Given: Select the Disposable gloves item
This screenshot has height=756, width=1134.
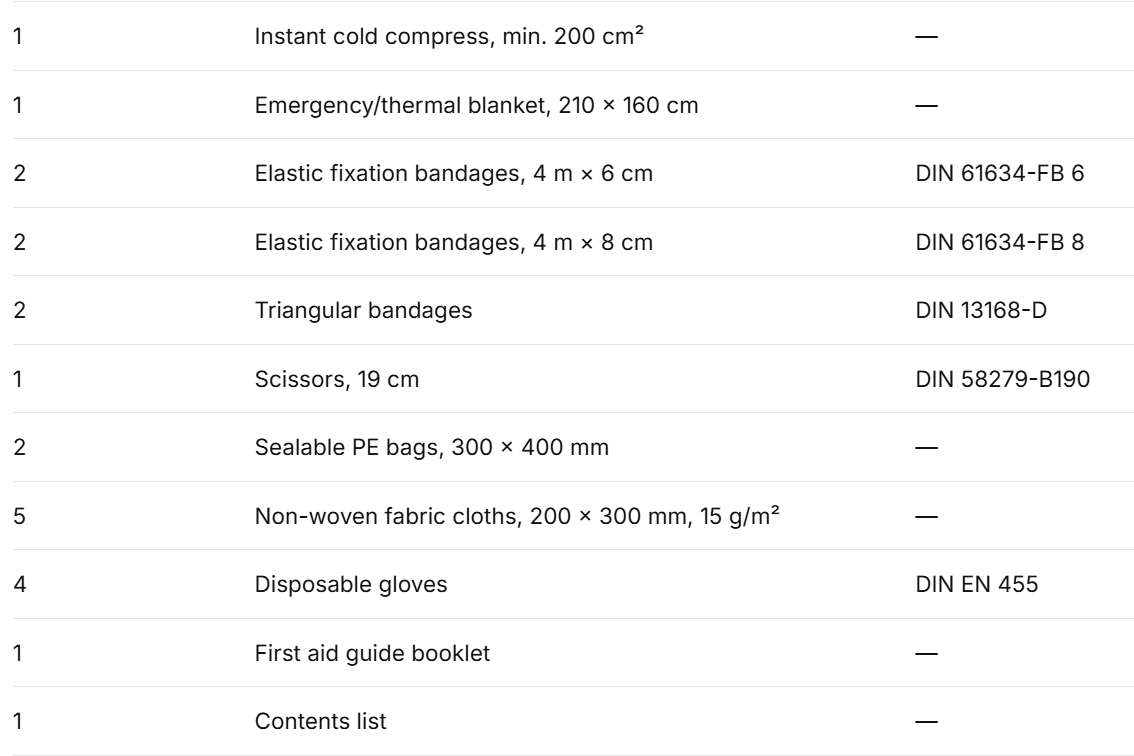Looking at the screenshot, I should 351,584.
